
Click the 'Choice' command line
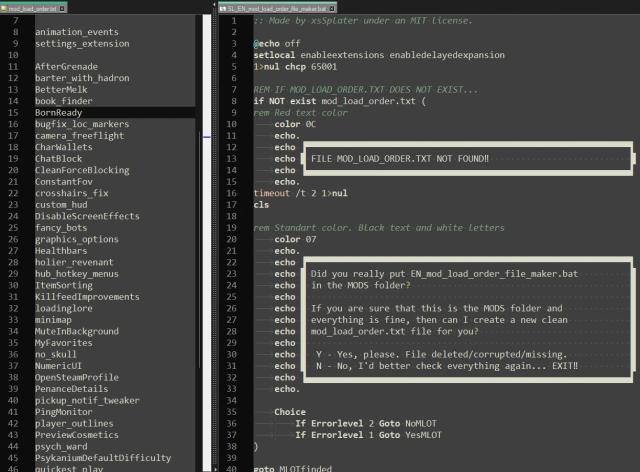point(290,411)
